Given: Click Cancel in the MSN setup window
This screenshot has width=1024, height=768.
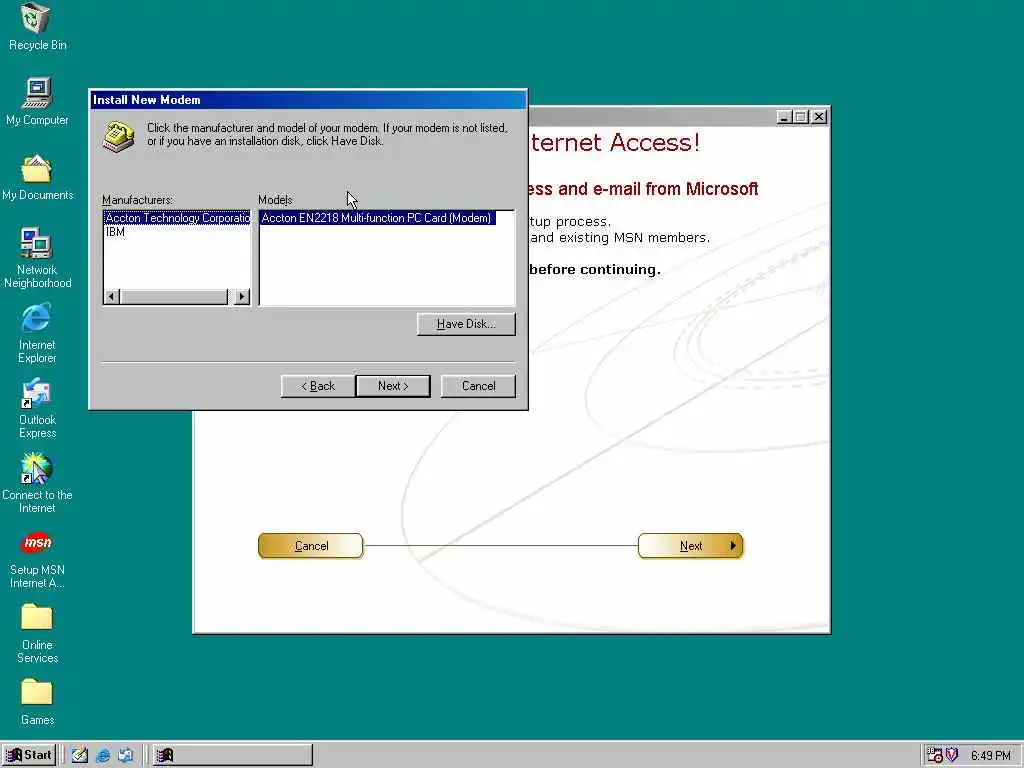Looking at the screenshot, I should pos(311,546).
